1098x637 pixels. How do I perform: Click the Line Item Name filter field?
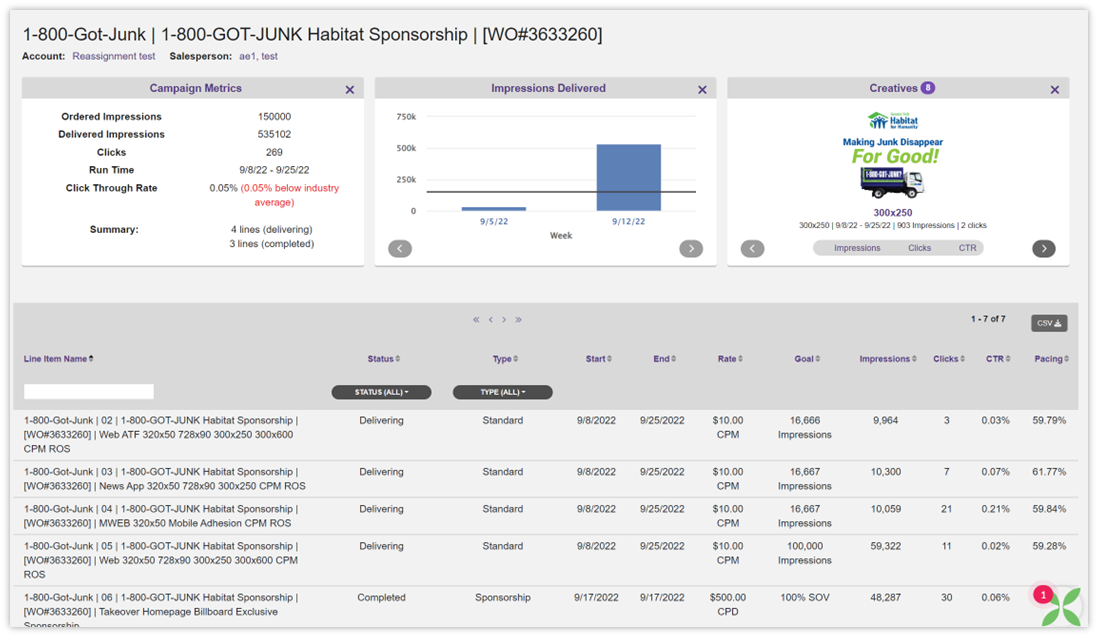[x=89, y=391]
